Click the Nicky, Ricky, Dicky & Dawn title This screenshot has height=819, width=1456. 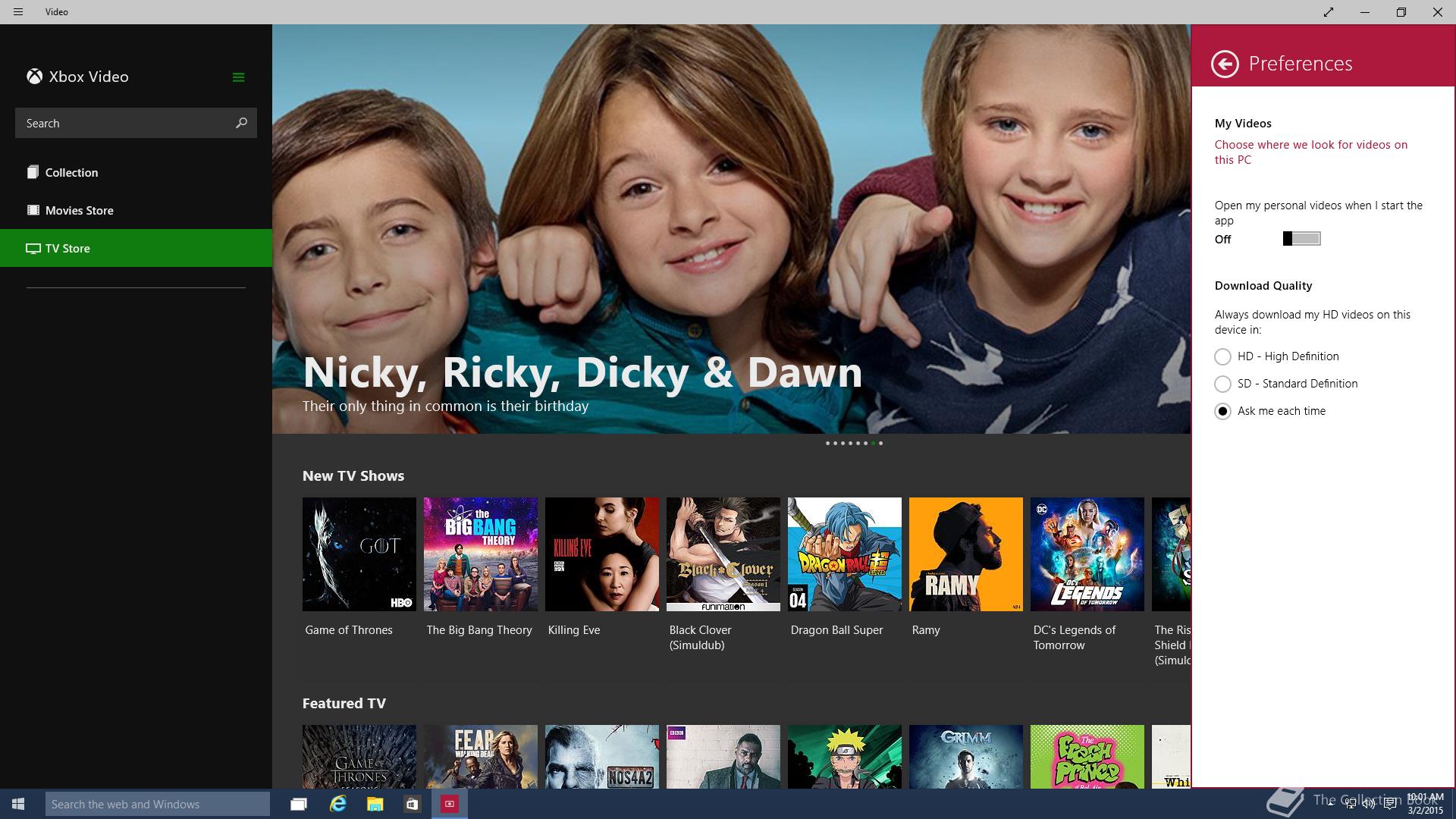tap(582, 372)
